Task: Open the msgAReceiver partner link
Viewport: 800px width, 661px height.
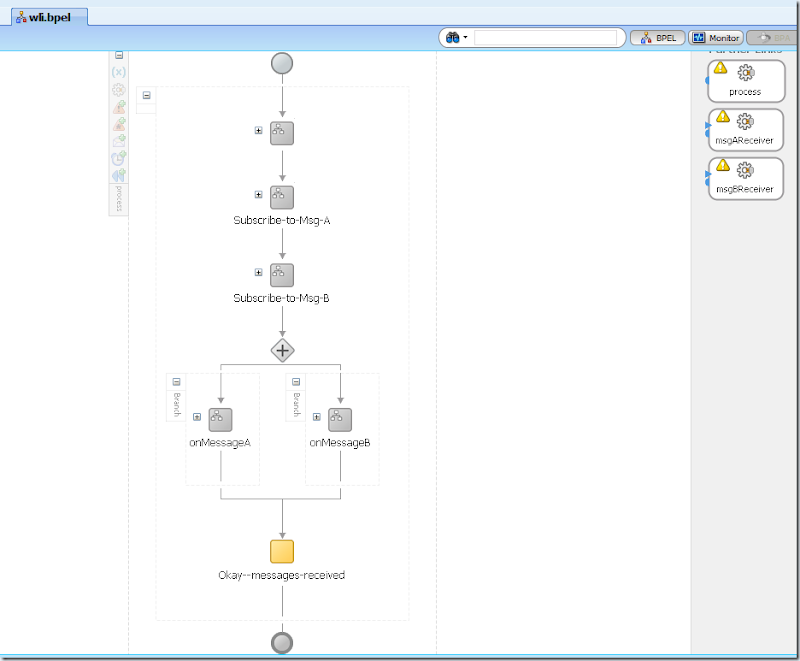Action: 746,130
